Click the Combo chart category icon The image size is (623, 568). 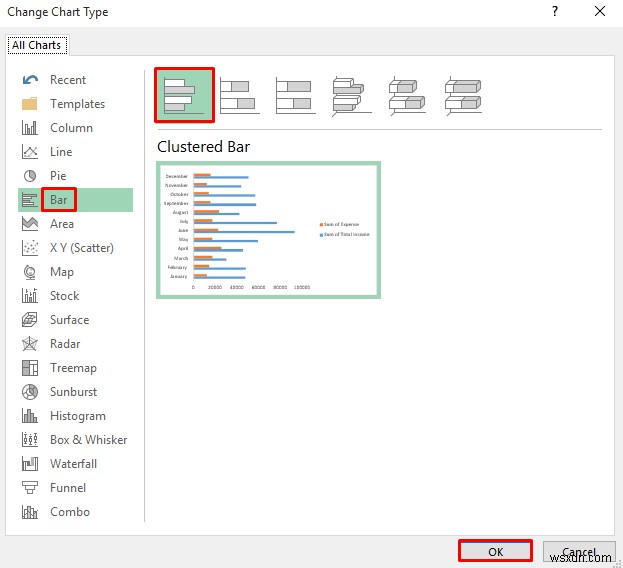pyautogui.click(x=30, y=512)
